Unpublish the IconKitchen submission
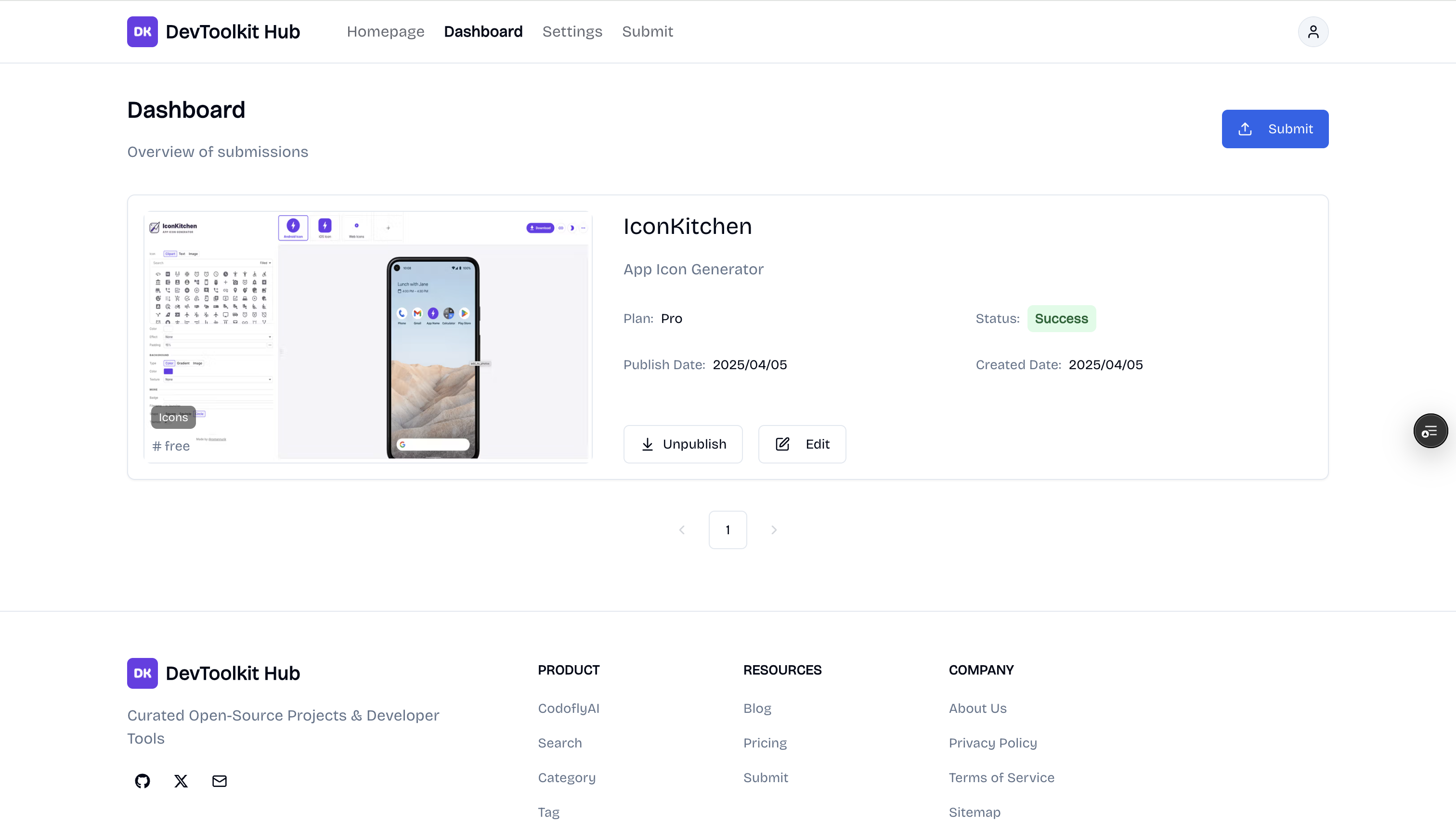This screenshot has width=1456, height=824. click(x=683, y=444)
